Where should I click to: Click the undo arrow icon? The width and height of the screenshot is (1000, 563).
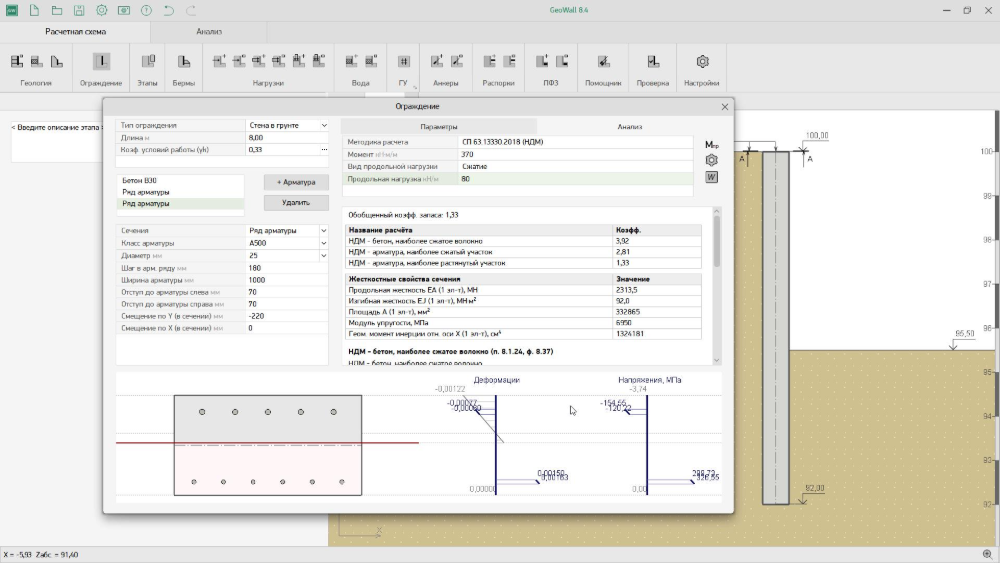pyautogui.click(x=168, y=10)
